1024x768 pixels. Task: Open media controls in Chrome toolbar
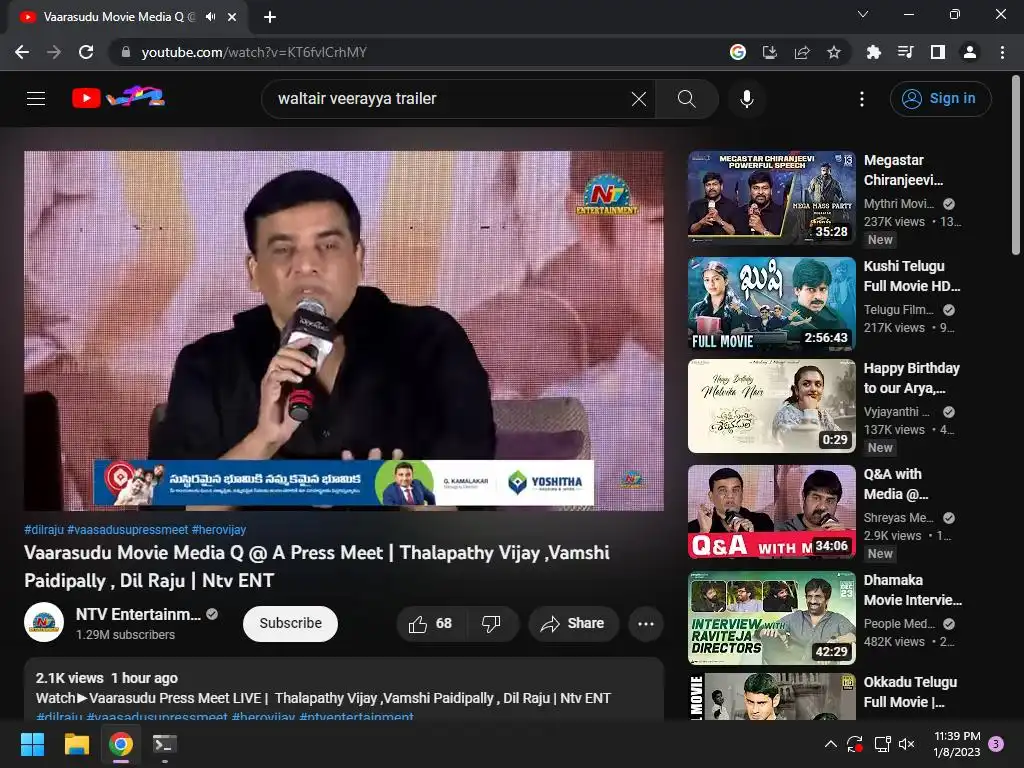(x=905, y=52)
